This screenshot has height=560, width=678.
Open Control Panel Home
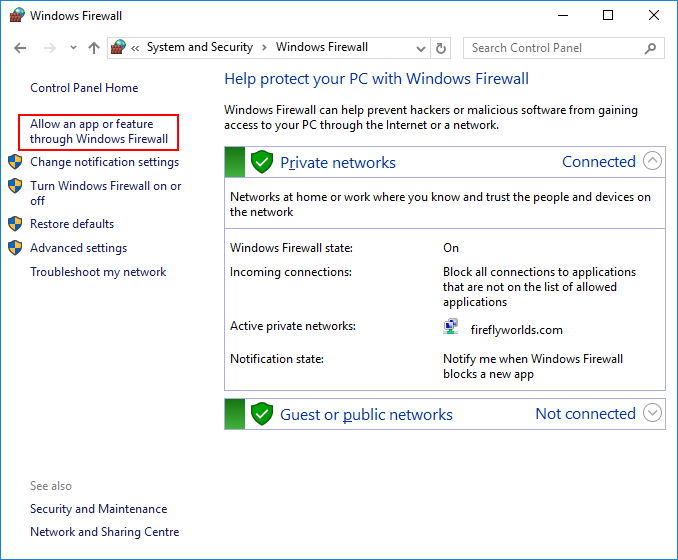(x=84, y=88)
